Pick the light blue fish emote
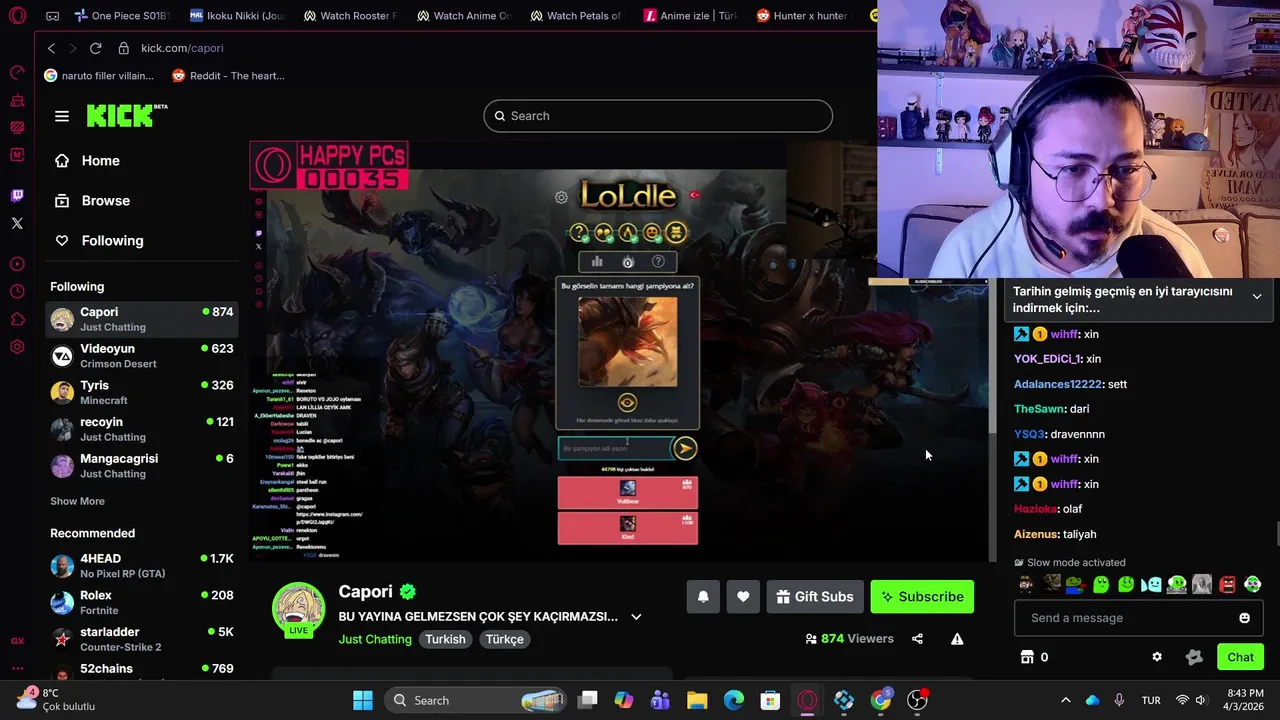 pos(1151,584)
